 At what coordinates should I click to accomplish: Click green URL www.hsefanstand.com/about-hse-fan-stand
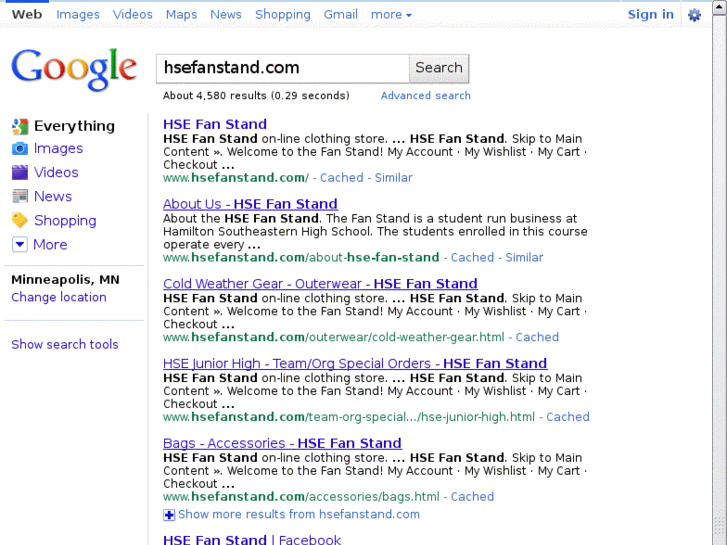(301, 257)
